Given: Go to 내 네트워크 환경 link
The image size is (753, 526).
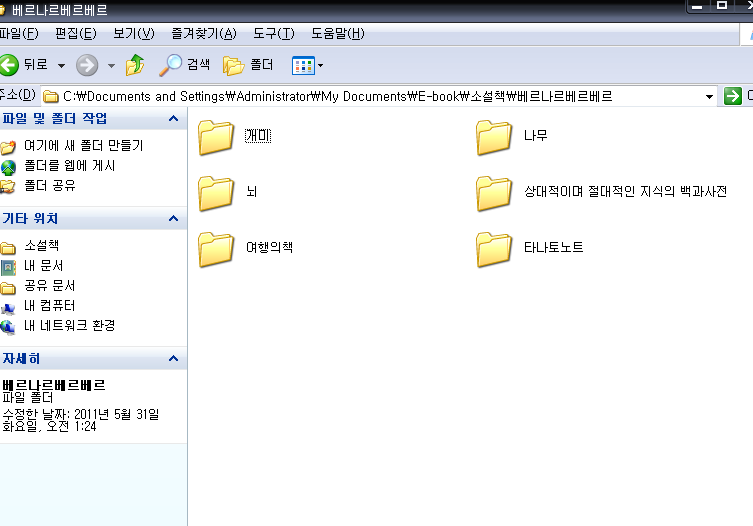Looking at the screenshot, I should (x=70, y=326).
